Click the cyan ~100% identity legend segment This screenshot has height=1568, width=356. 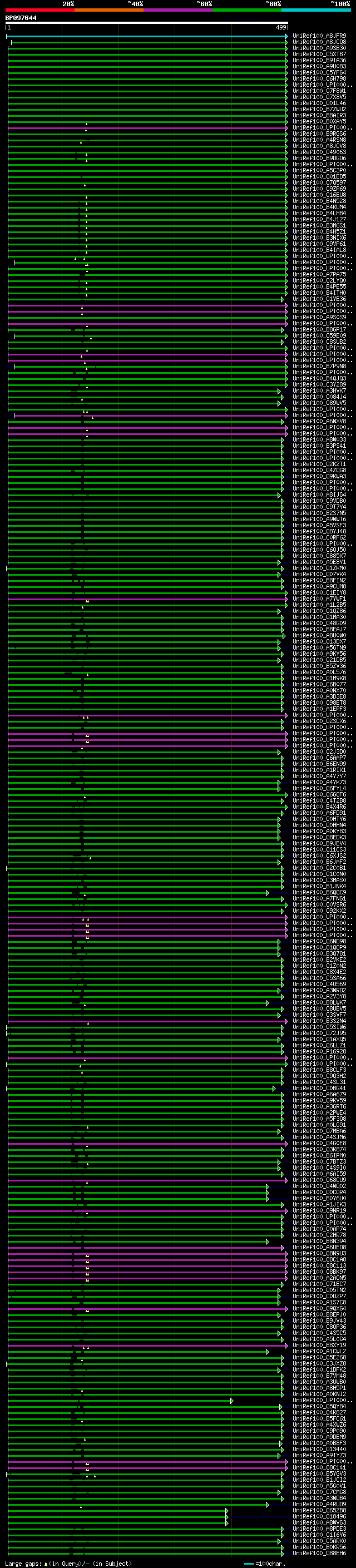(x=316, y=10)
